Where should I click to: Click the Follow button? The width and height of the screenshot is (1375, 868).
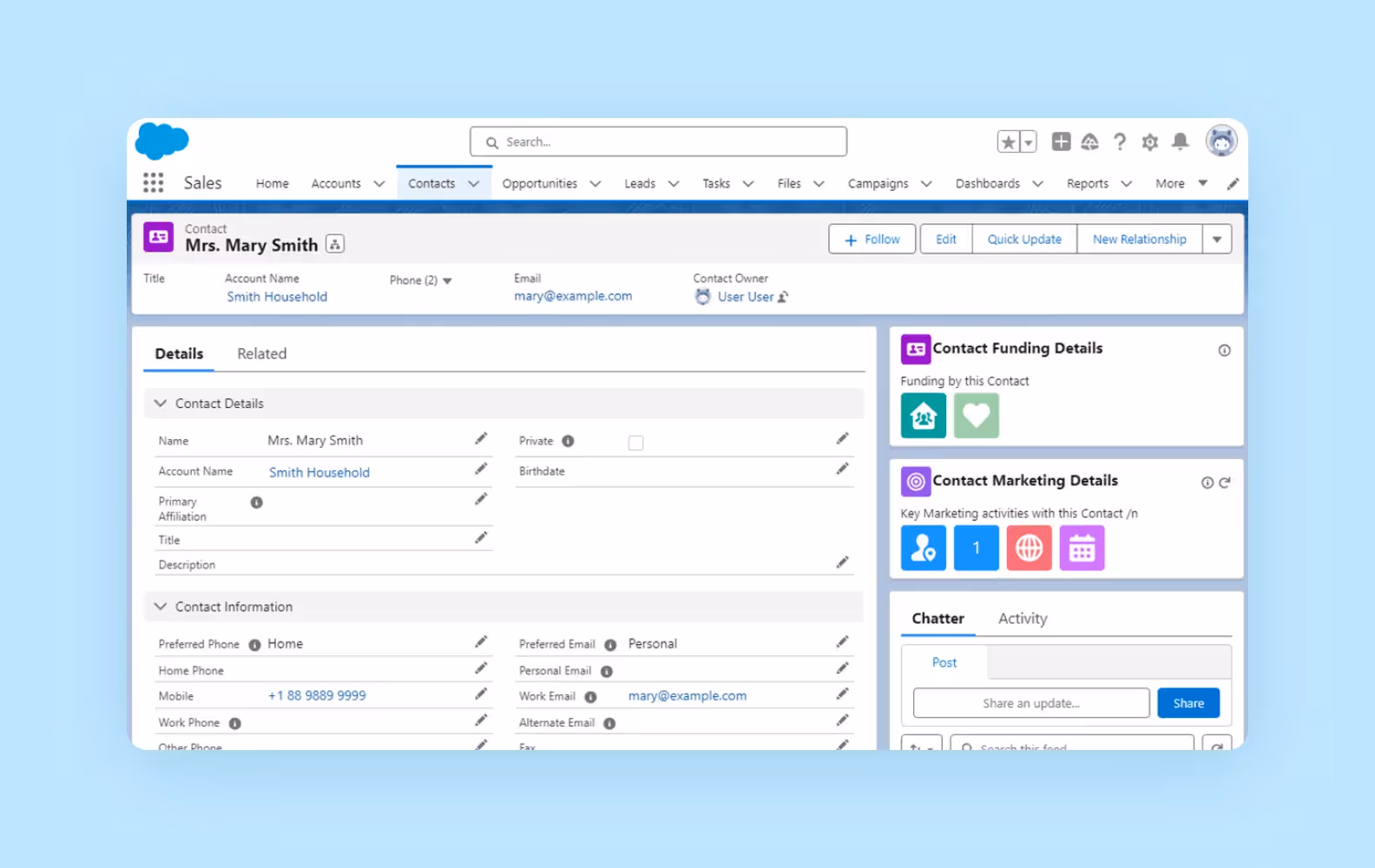coord(872,239)
